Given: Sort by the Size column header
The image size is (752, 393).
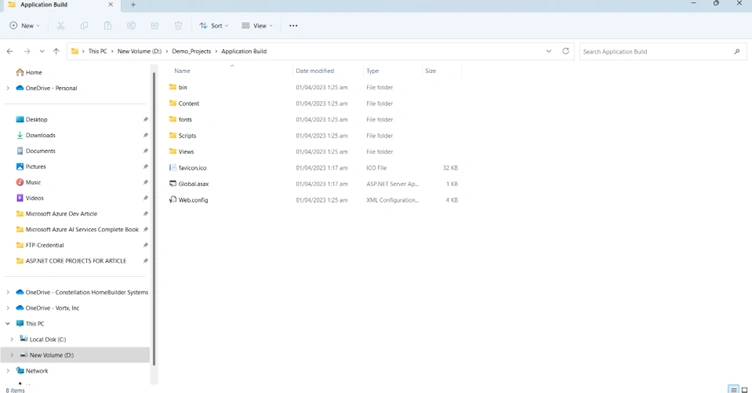Looking at the screenshot, I should click(431, 71).
